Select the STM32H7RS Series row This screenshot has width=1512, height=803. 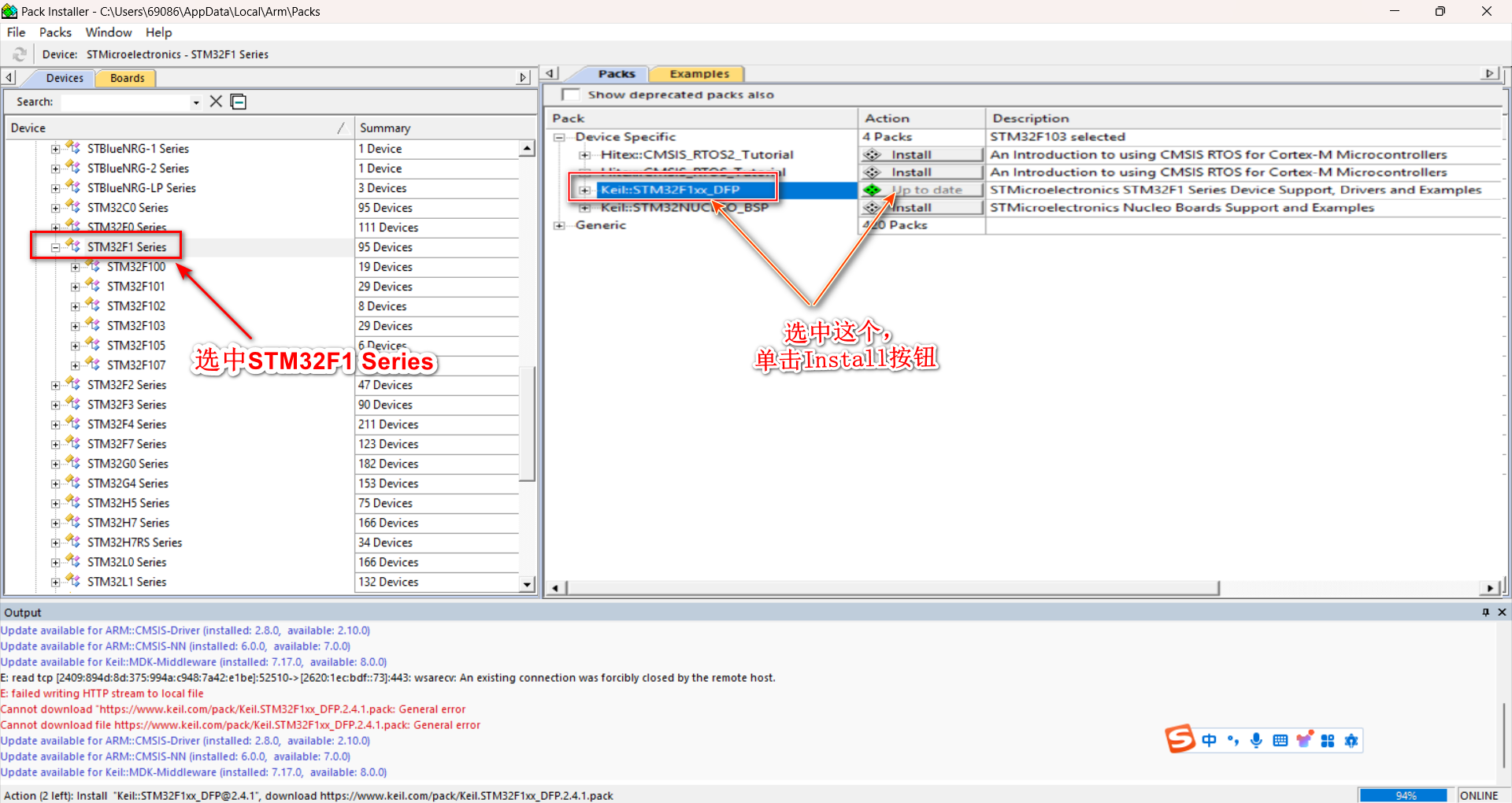point(135,542)
